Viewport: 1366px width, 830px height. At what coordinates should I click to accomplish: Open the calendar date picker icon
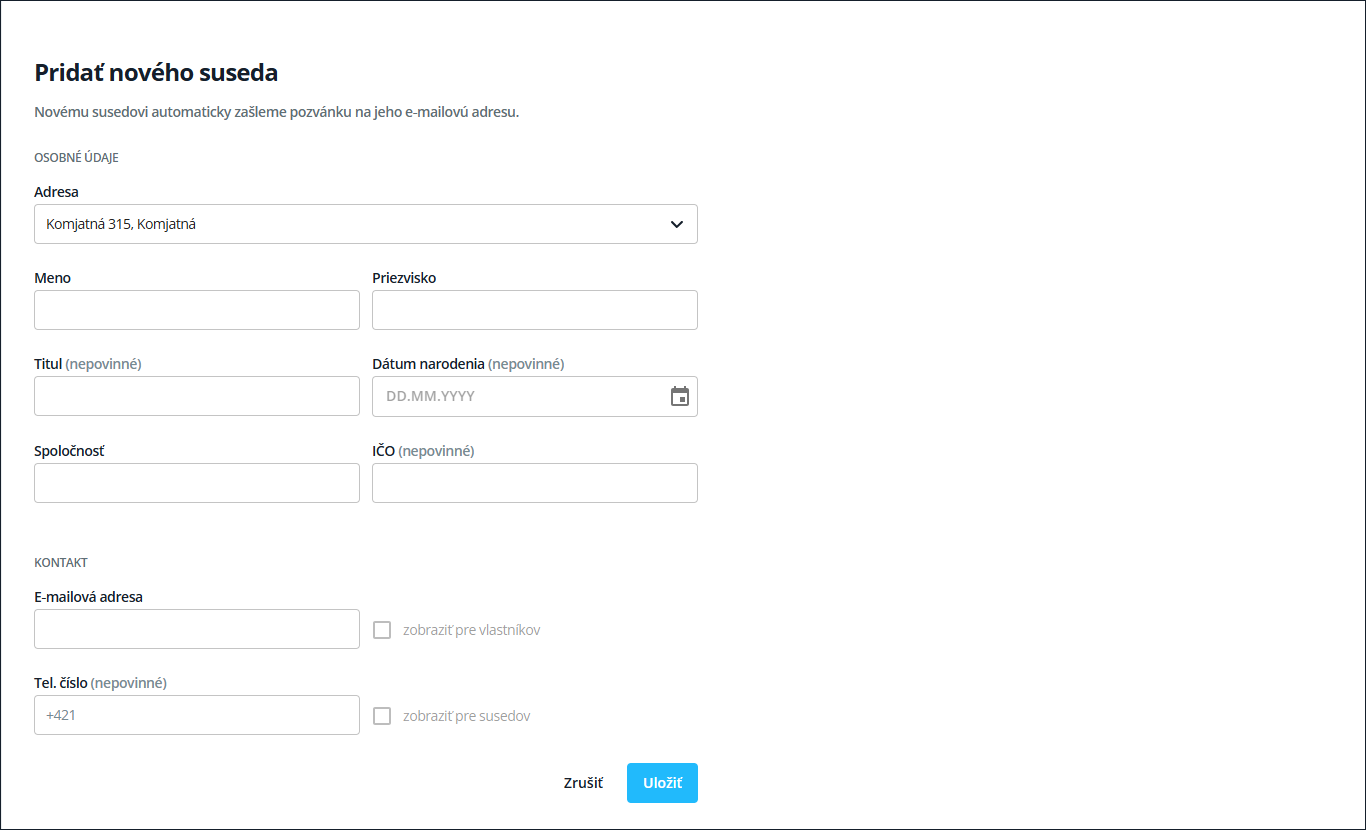coord(680,396)
